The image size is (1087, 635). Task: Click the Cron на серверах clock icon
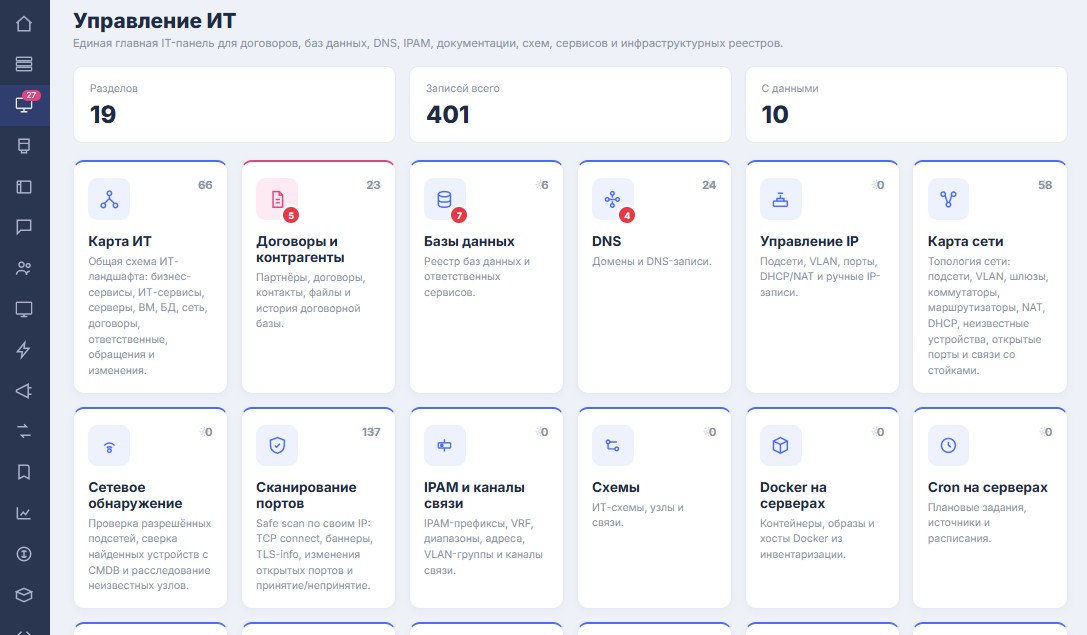948,445
